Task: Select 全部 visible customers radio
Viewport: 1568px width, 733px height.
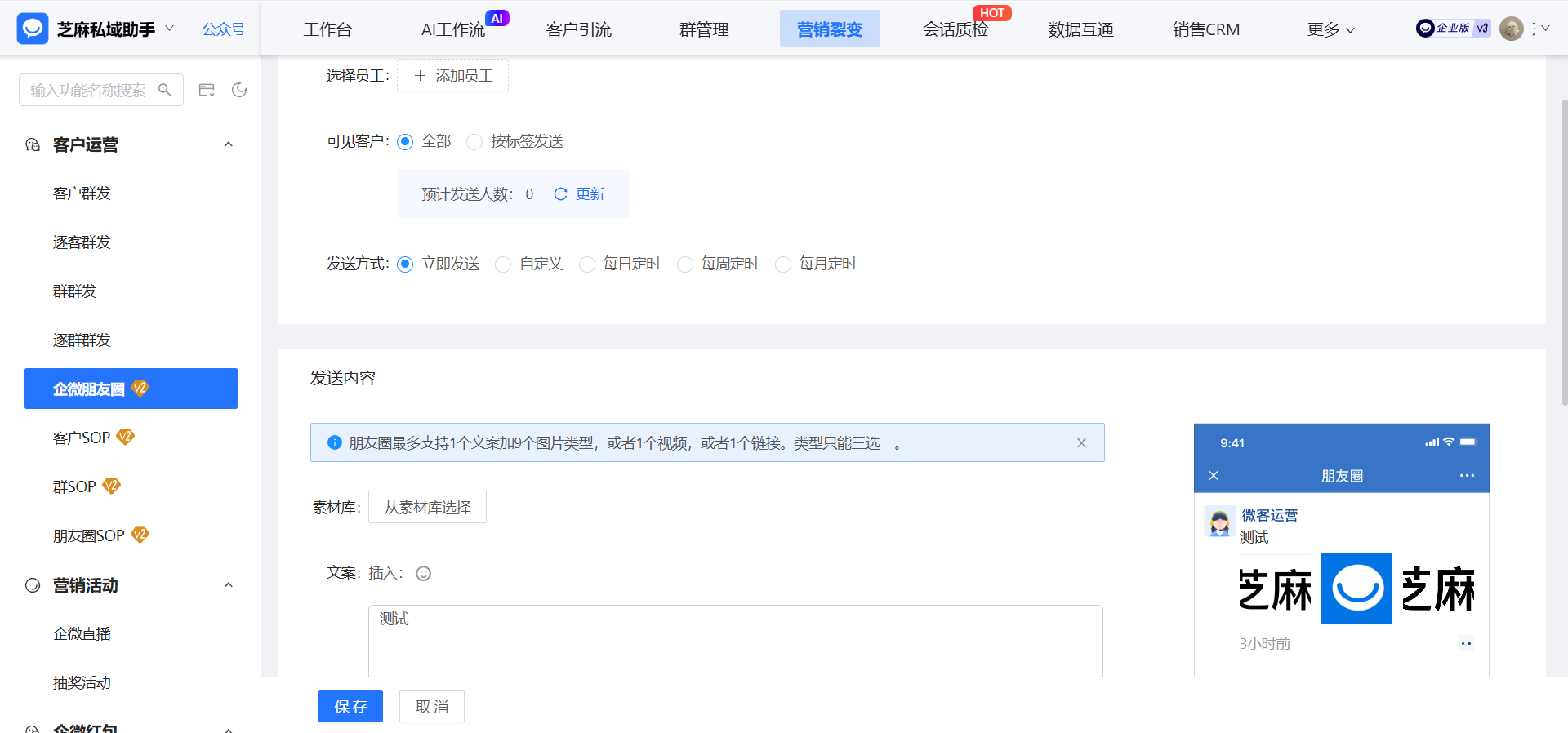Action: (x=405, y=141)
